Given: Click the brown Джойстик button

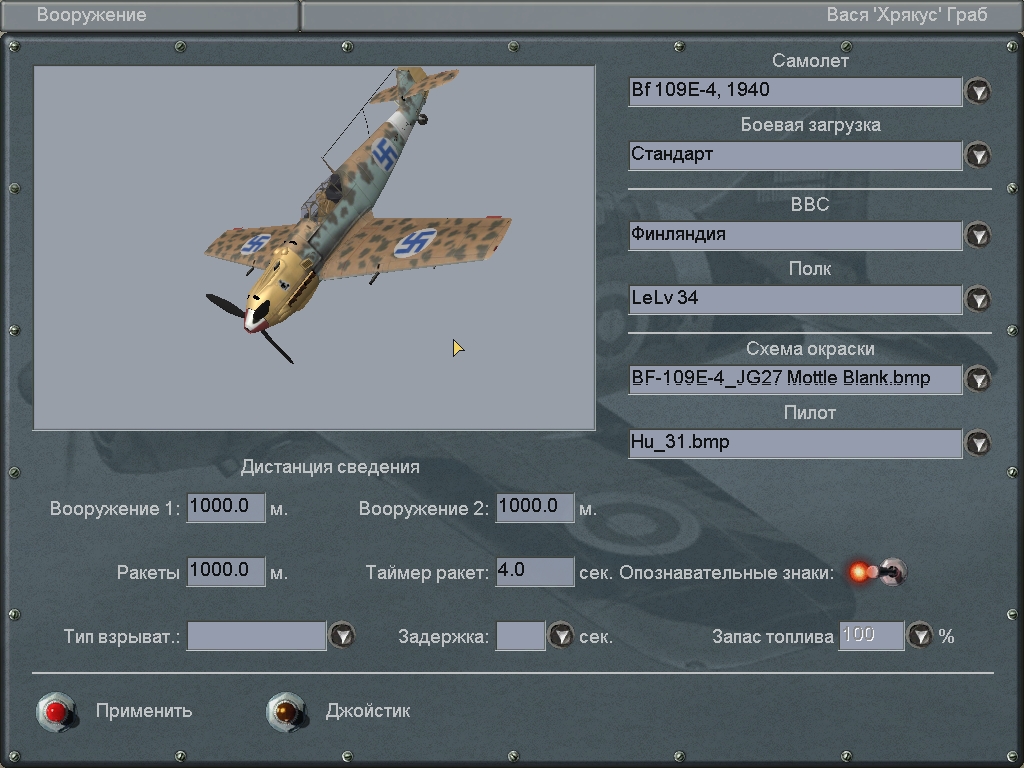Looking at the screenshot, I should (x=287, y=711).
